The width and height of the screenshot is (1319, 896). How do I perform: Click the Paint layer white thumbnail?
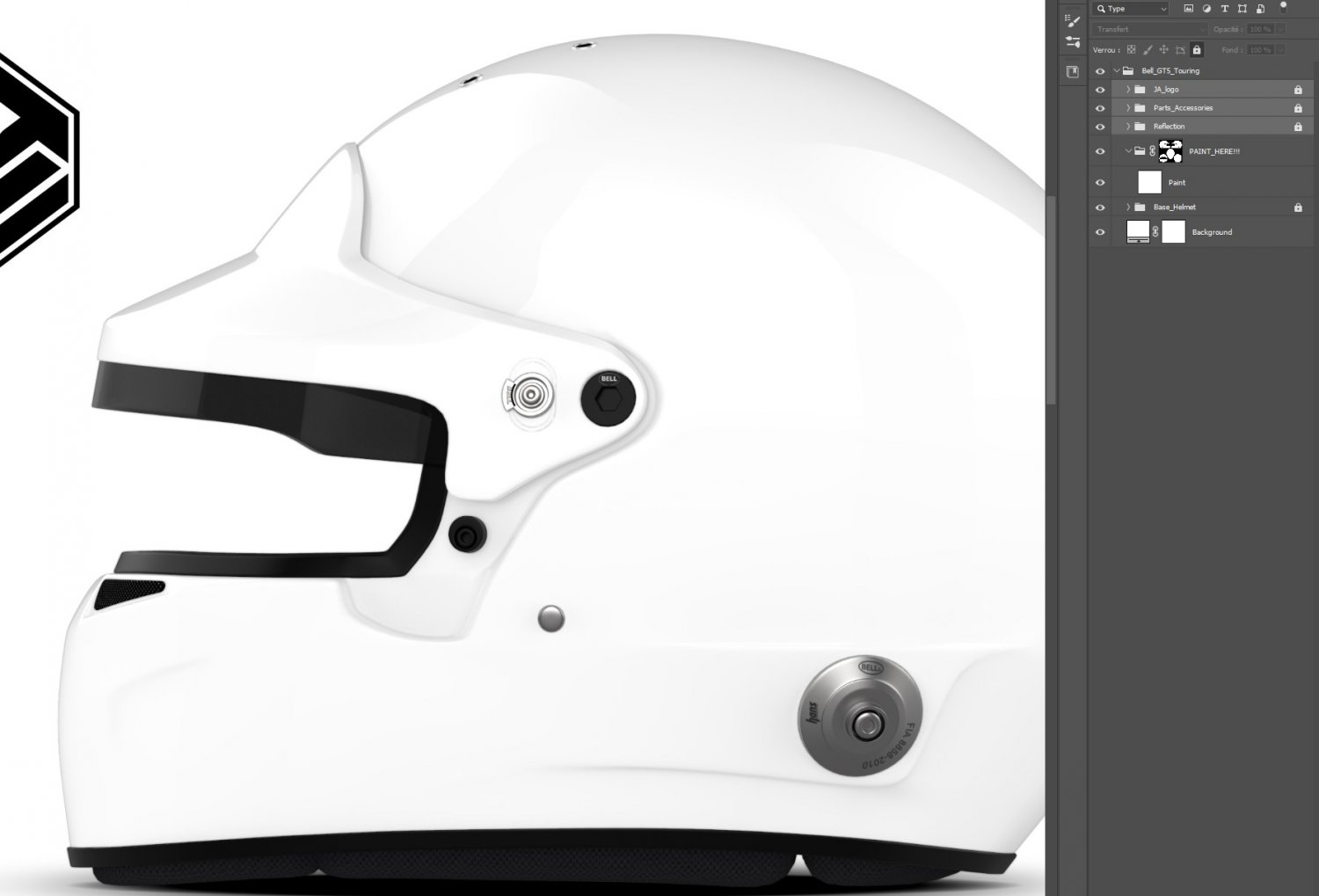click(x=1149, y=182)
